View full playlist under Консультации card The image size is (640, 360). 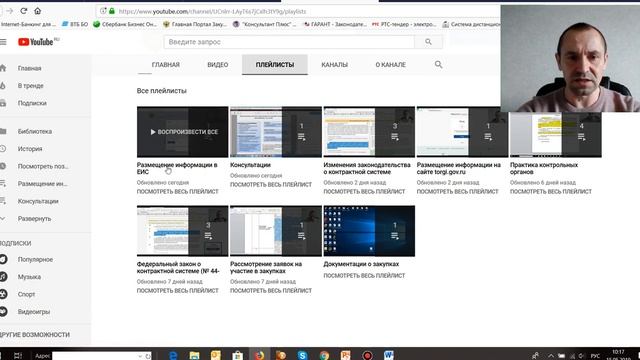(271, 184)
